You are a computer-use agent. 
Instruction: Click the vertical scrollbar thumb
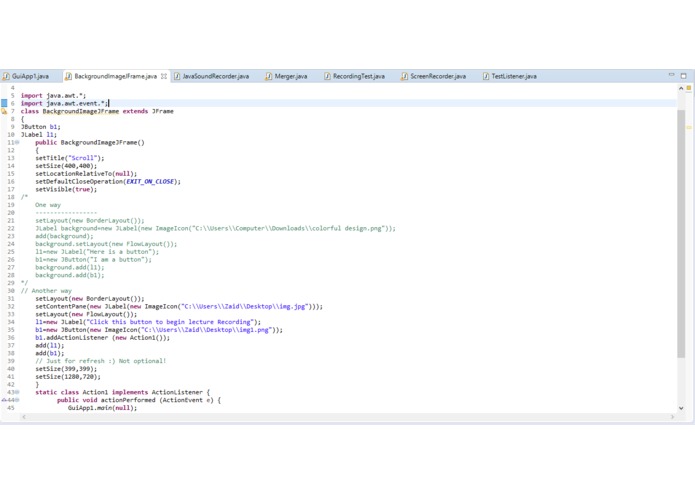681,233
